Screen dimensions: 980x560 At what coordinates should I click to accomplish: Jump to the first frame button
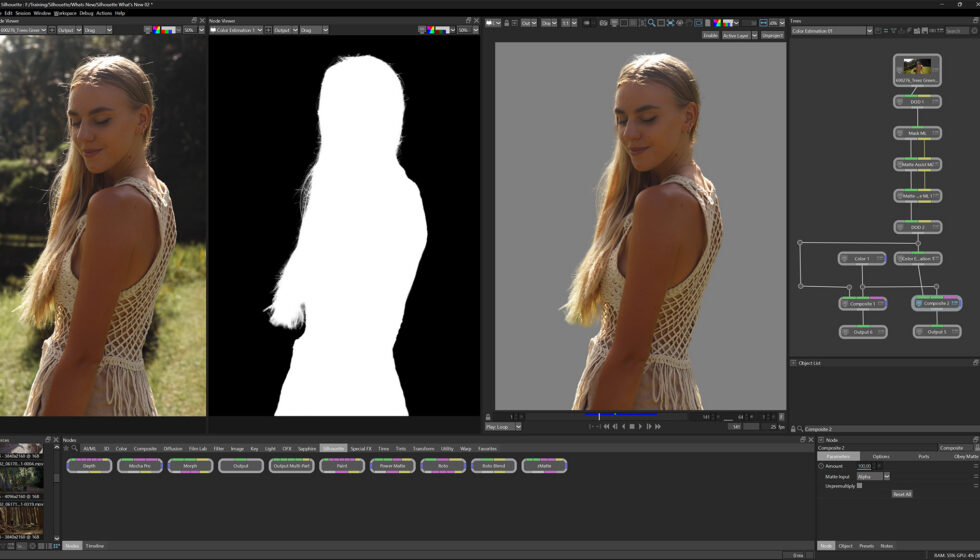point(606,426)
